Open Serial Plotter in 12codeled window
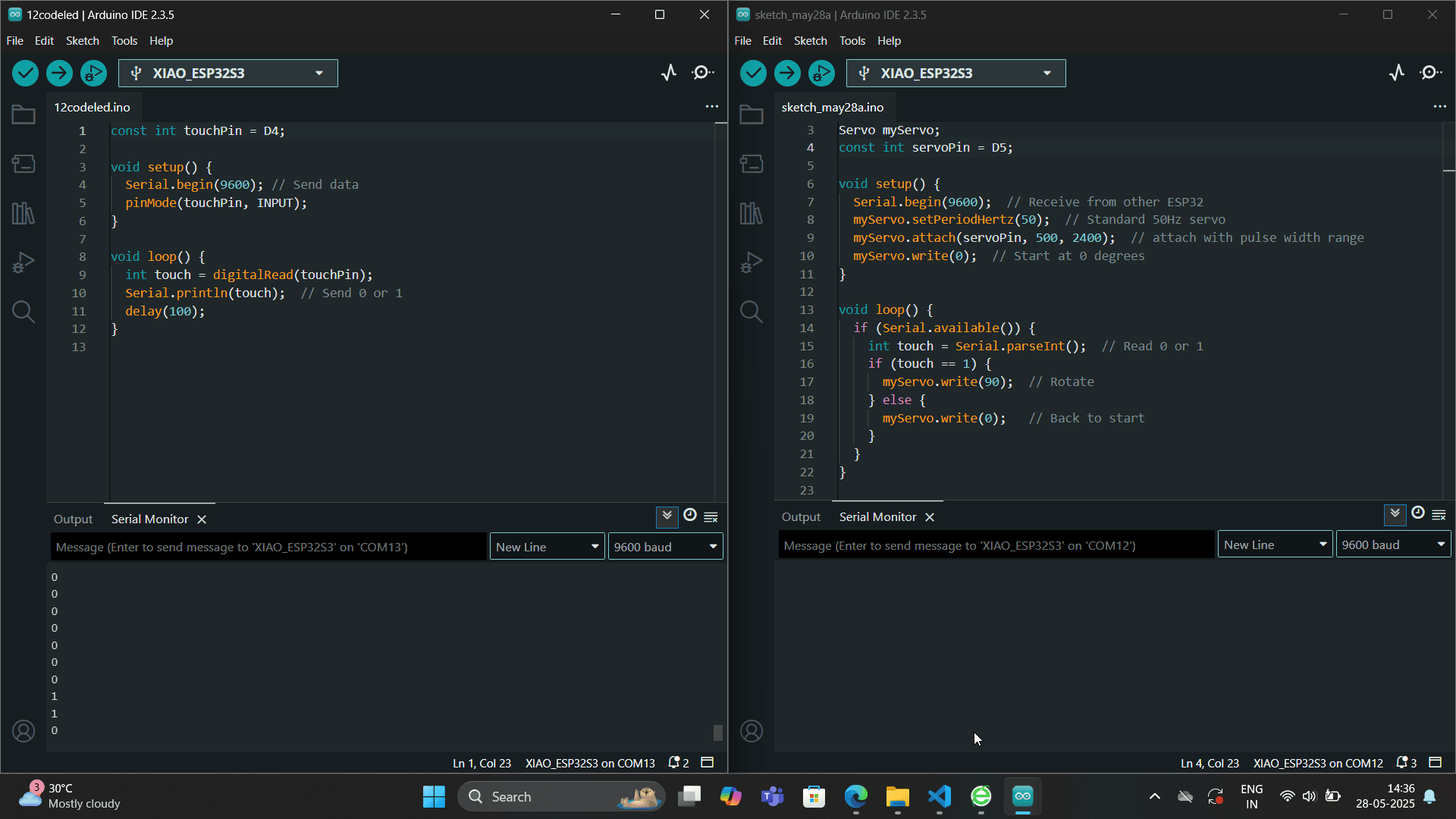The height and width of the screenshot is (819, 1456). tap(668, 73)
